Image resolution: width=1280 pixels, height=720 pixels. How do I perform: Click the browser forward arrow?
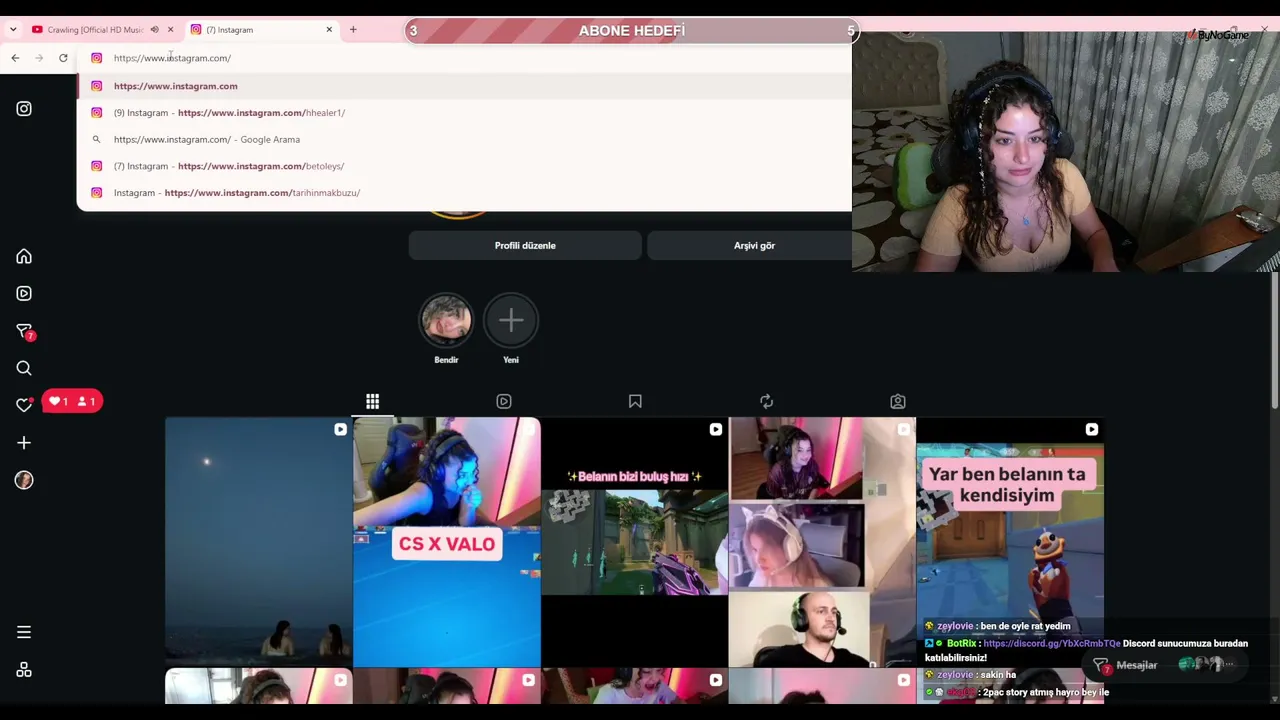pyautogui.click(x=39, y=58)
